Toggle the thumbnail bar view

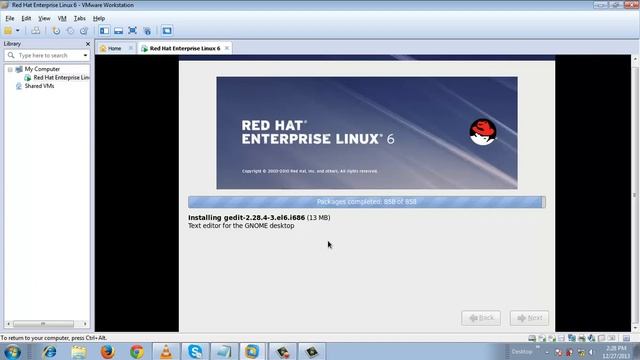tap(118, 31)
